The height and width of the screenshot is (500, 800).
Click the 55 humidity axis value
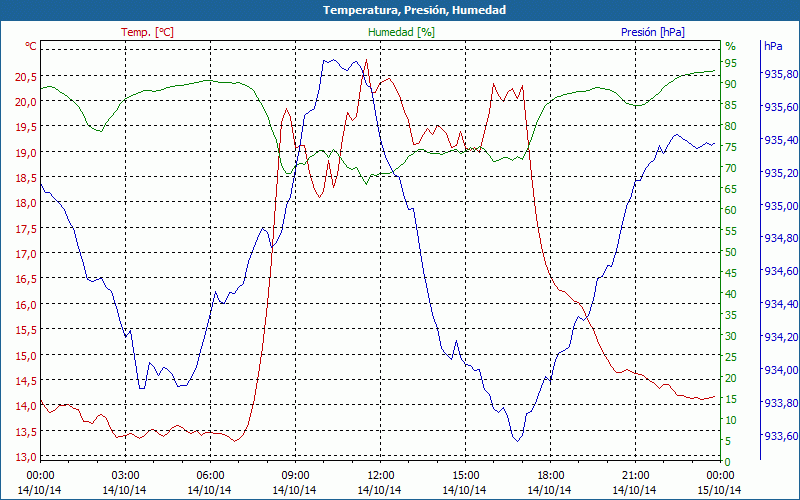tap(731, 231)
